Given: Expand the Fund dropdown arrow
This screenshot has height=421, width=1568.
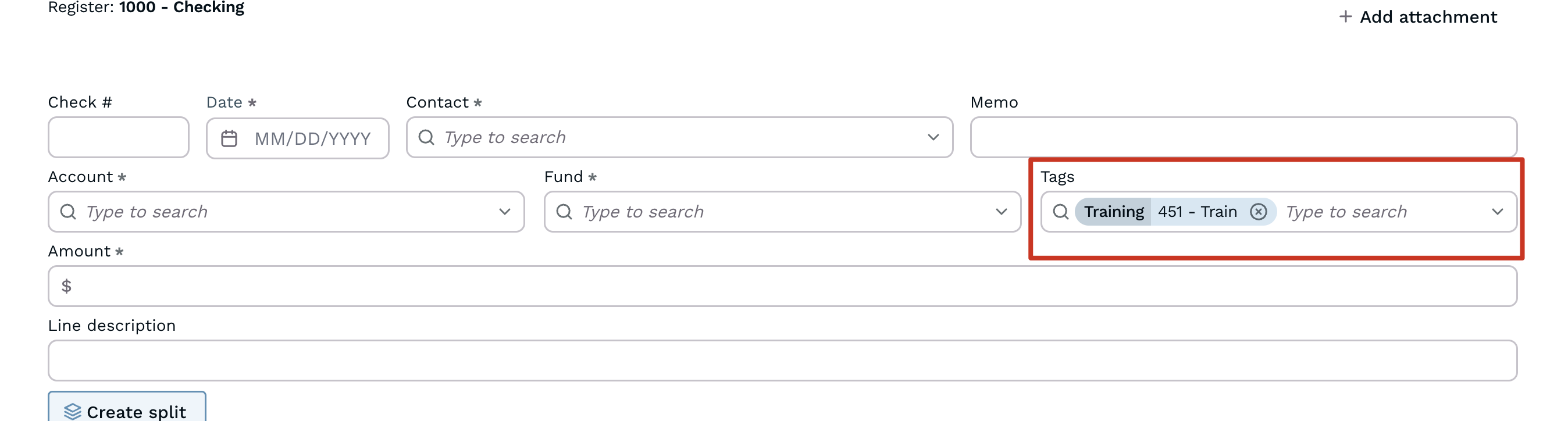Looking at the screenshot, I should click(1001, 212).
